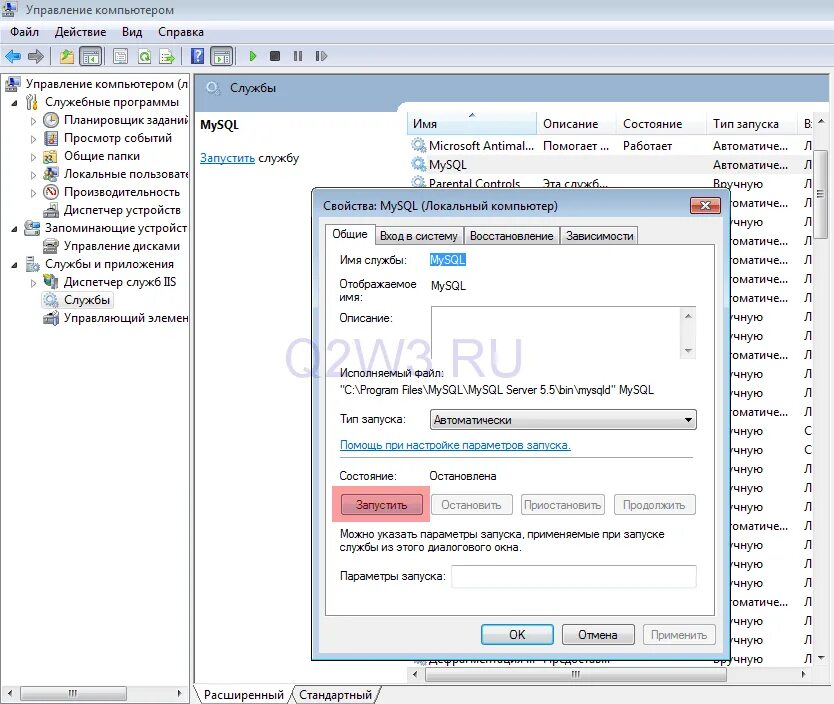Click the Диспетчер служб IIS icon

51,282
